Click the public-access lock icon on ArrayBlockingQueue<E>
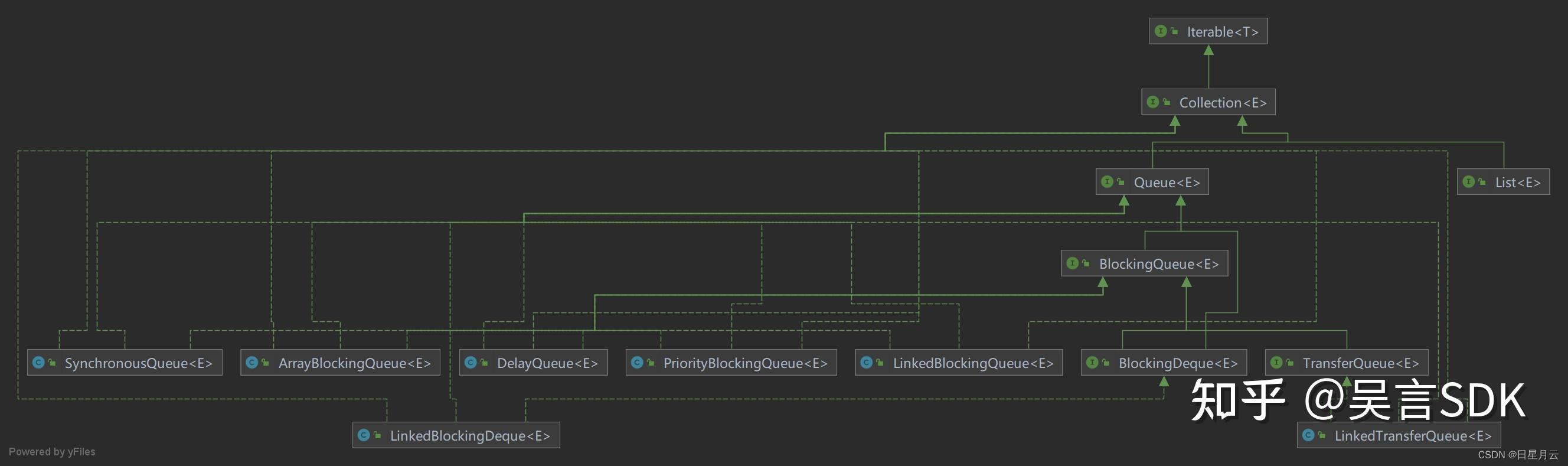1568x466 pixels. coord(266,363)
